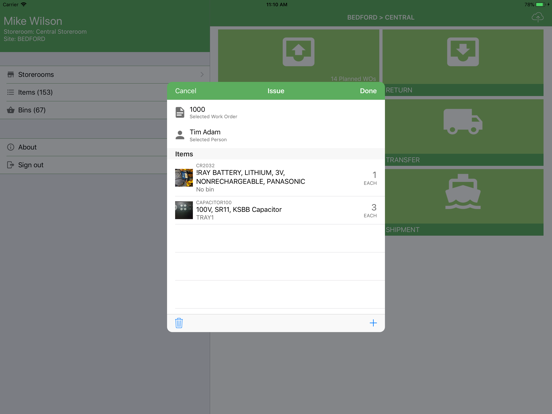The image size is (552, 414).
Task: Select the Transfer truck icon
Action: click(463, 121)
